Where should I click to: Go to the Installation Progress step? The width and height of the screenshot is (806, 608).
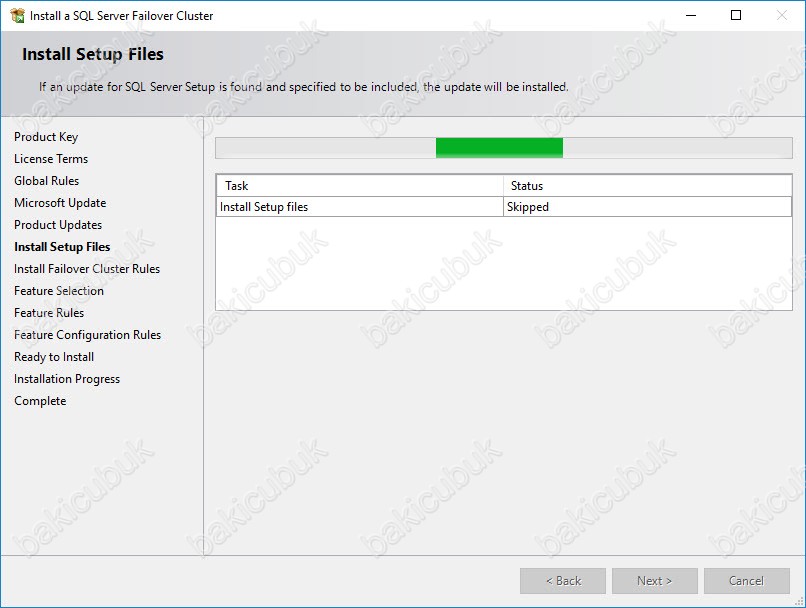click(x=67, y=379)
